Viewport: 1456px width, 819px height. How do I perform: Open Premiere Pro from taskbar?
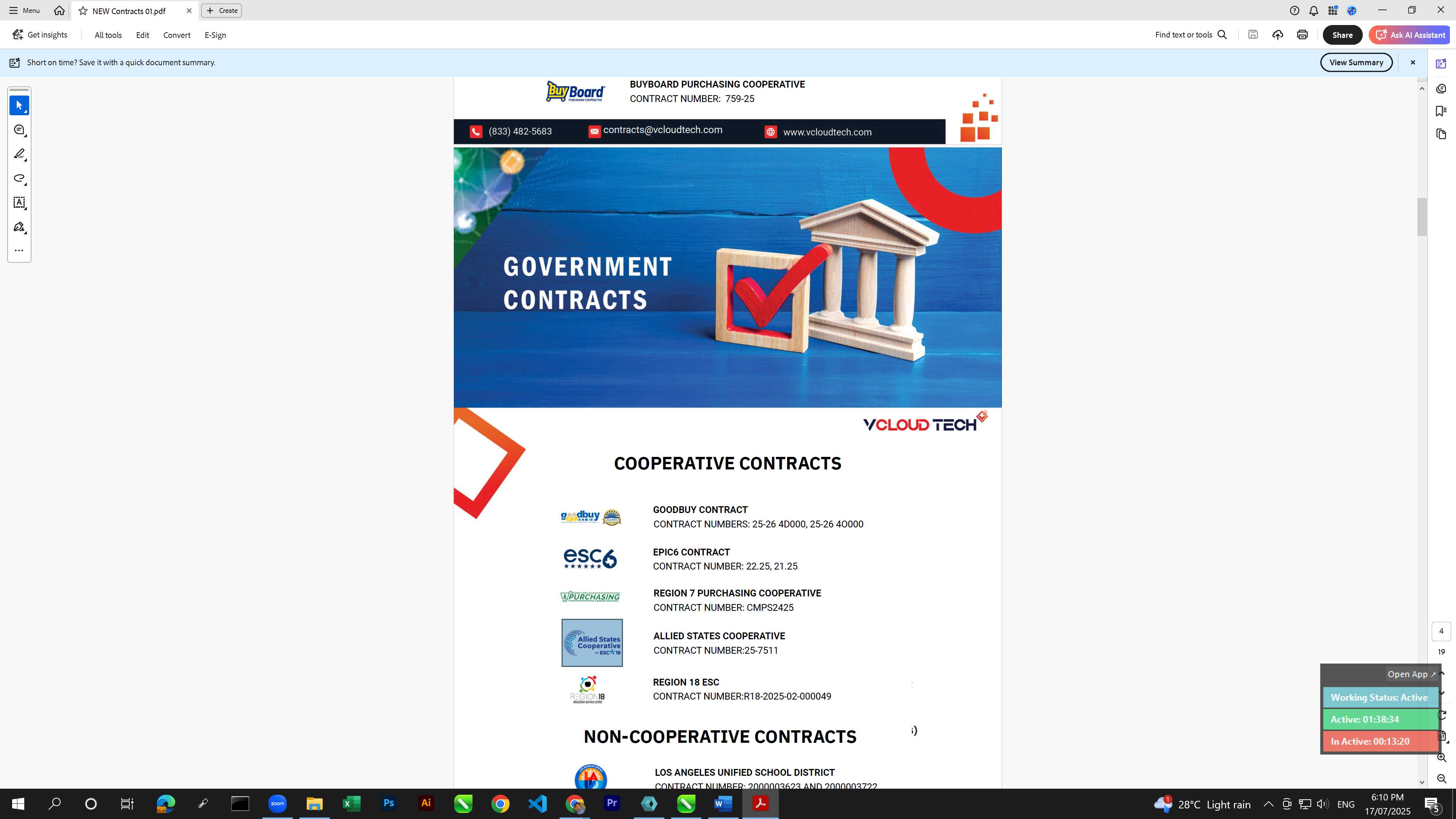[612, 804]
